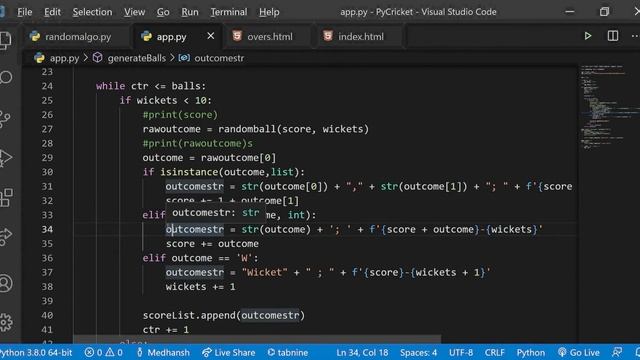The width and height of the screenshot is (640, 360).
Task: Click 'score += outcome' on line 35
Action: coord(212,244)
